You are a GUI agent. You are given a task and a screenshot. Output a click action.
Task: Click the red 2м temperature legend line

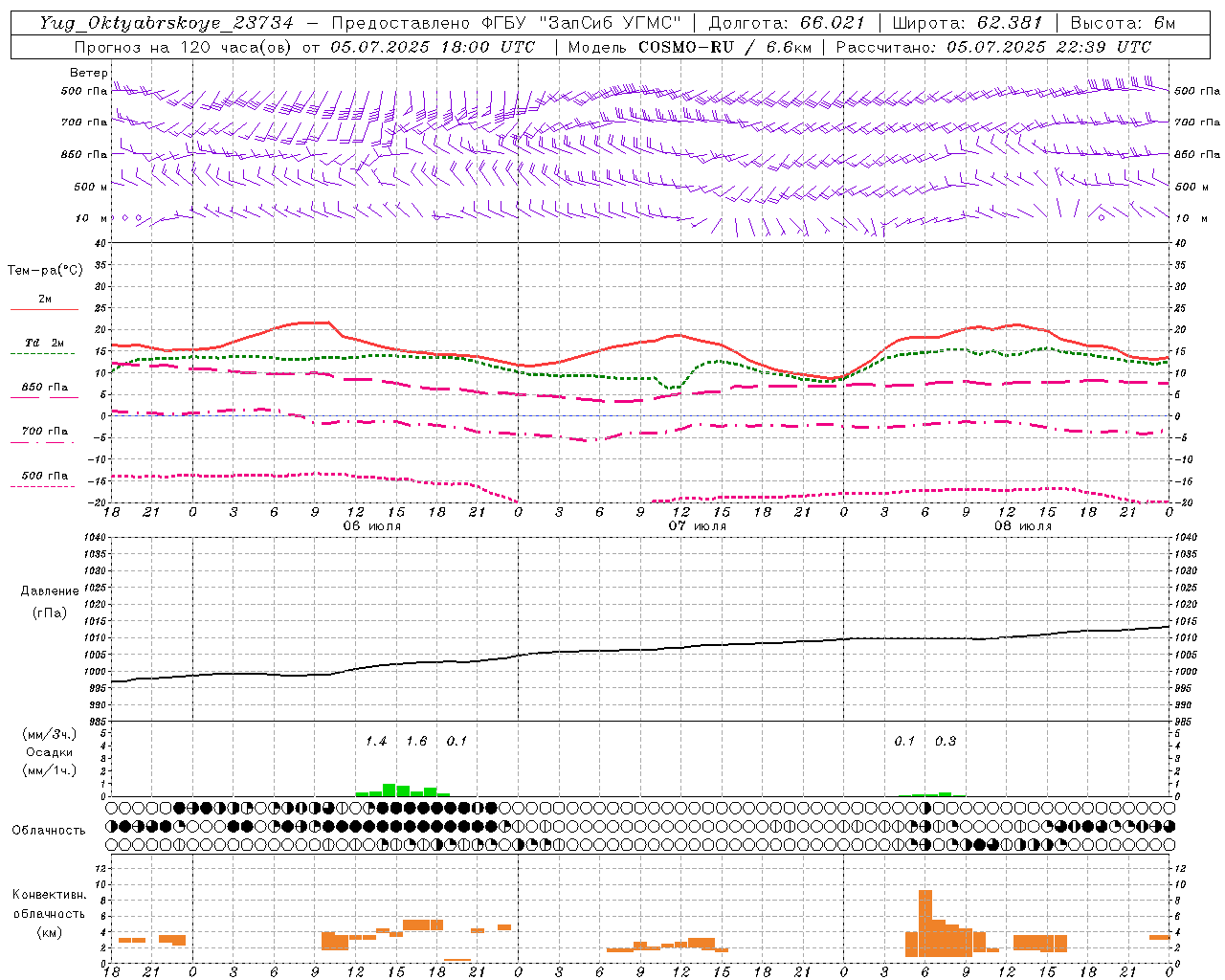pyautogui.click(x=44, y=309)
